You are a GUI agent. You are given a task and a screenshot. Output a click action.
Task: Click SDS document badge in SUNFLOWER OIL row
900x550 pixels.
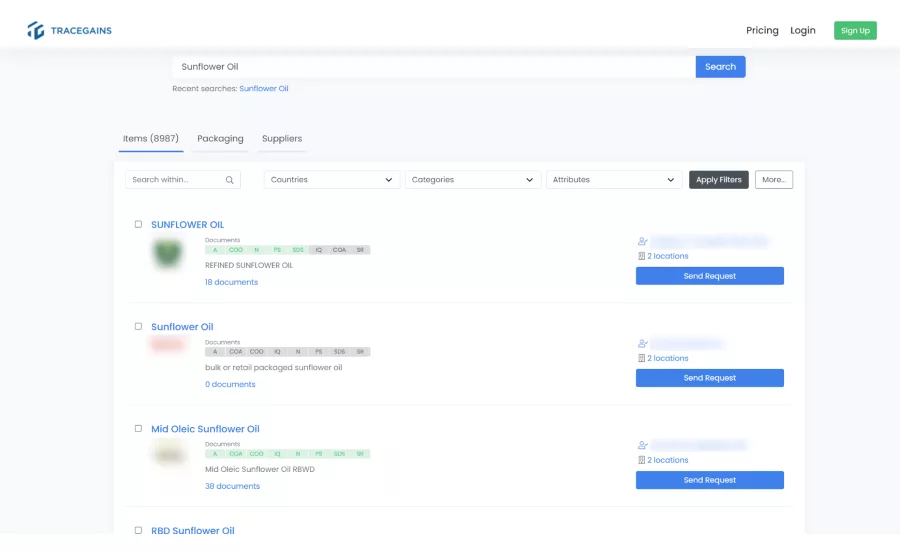298,250
